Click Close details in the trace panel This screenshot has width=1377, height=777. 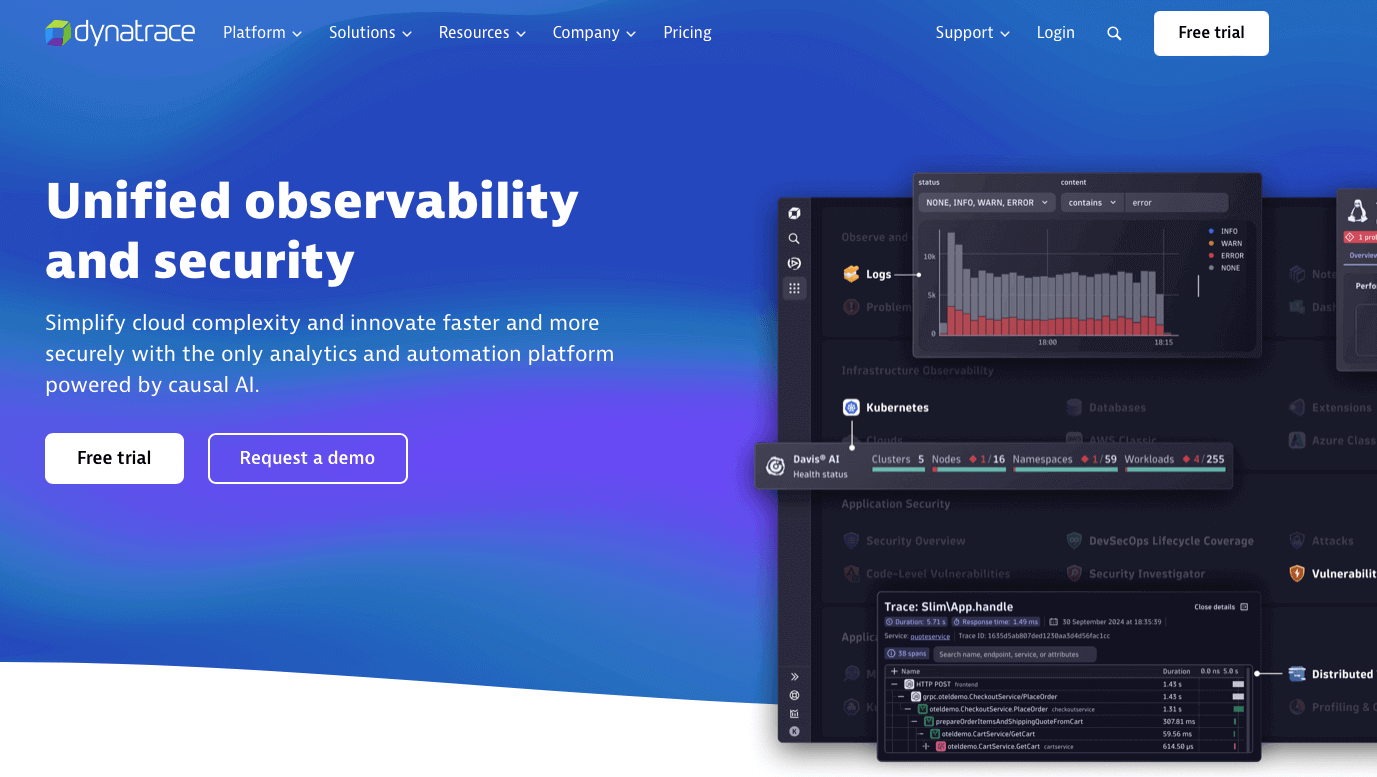(1221, 607)
